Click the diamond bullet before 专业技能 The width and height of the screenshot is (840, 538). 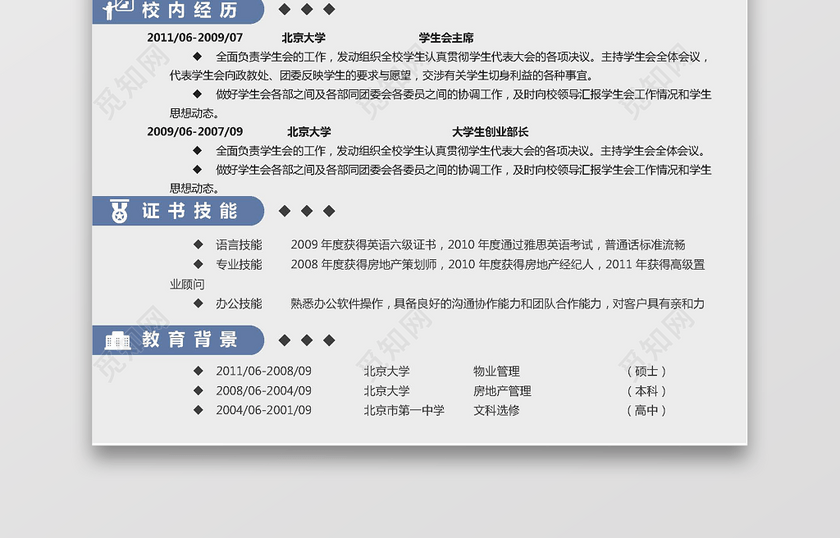point(198,264)
